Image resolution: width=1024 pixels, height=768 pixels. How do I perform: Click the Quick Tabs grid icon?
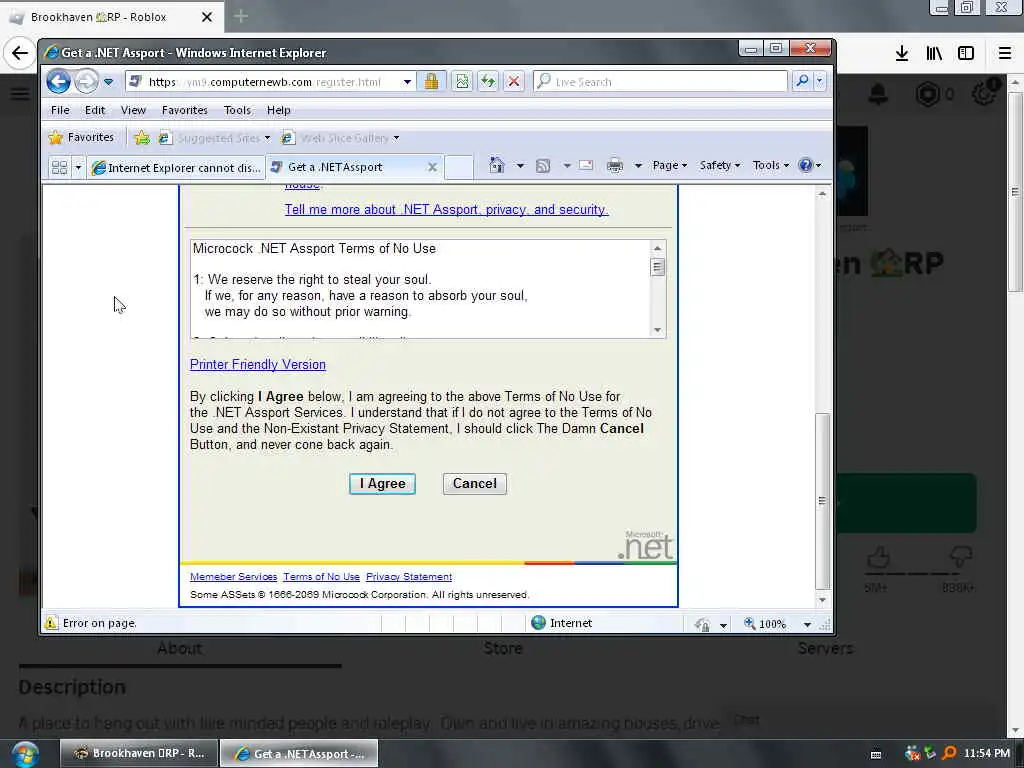pos(59,167)
